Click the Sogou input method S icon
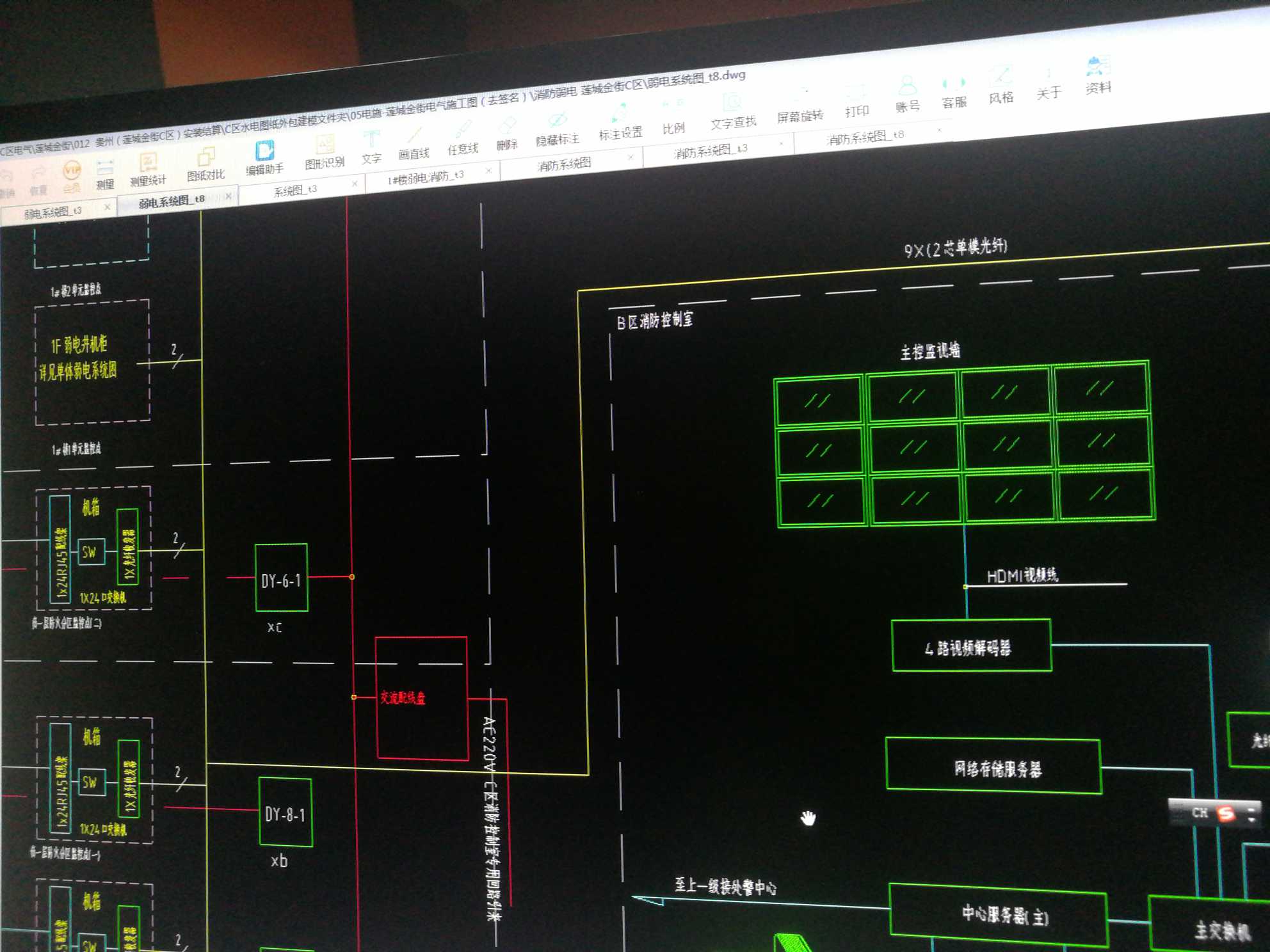 pos(1226,813)
